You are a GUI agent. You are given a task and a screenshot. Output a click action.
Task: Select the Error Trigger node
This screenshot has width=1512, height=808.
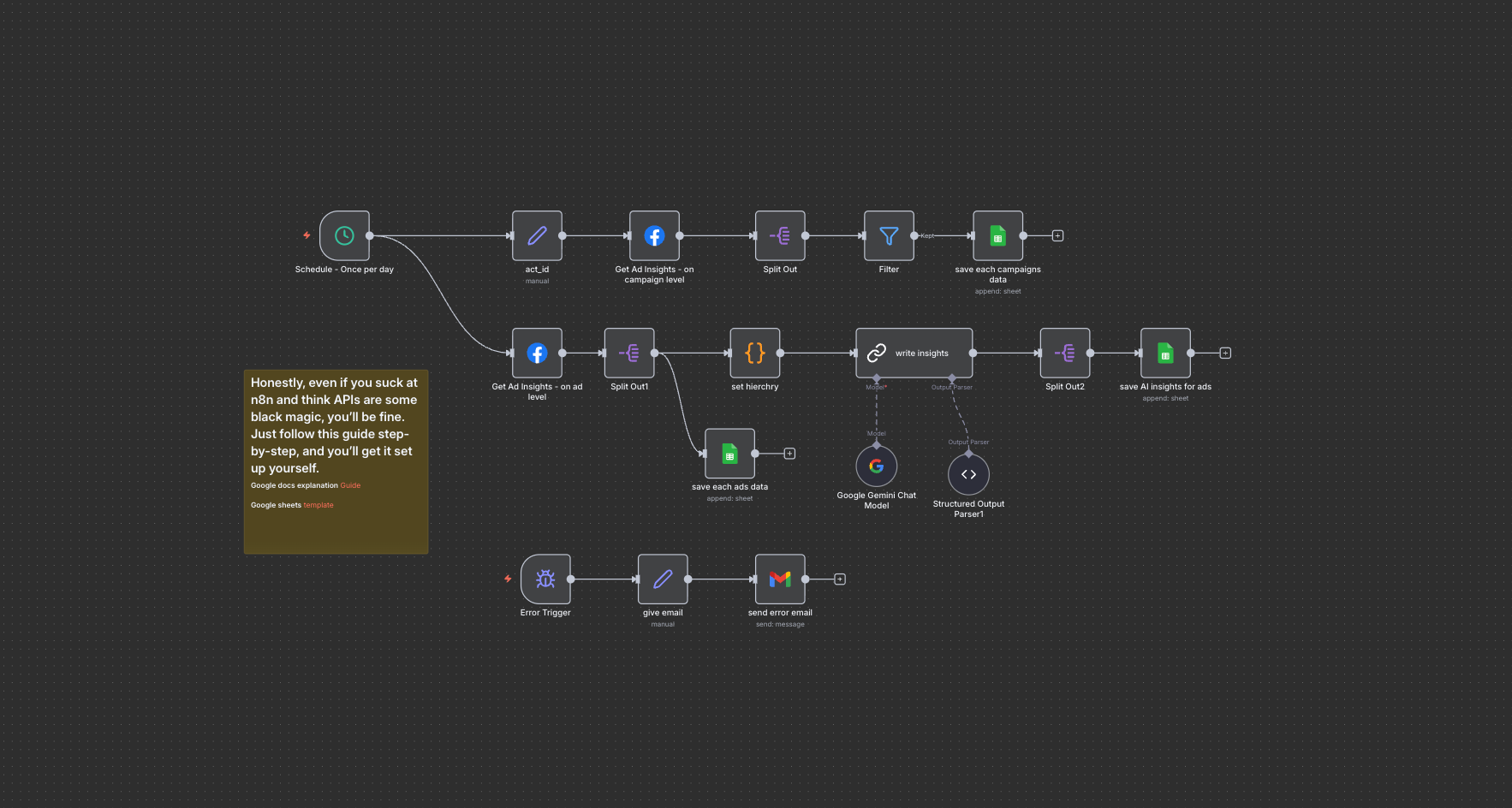point(545,579)
